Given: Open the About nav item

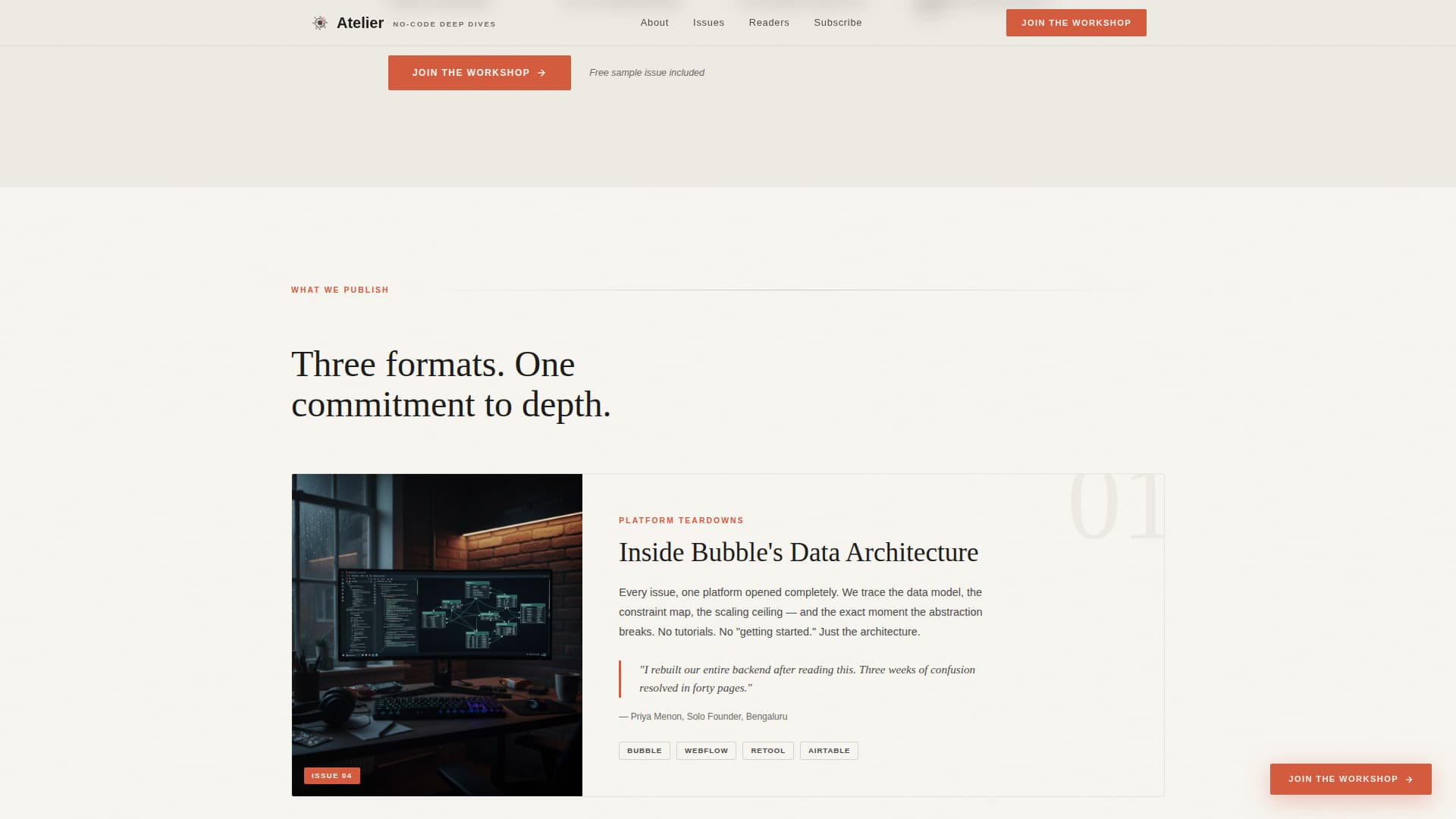Looking at the screenshot, I should 654,23.
